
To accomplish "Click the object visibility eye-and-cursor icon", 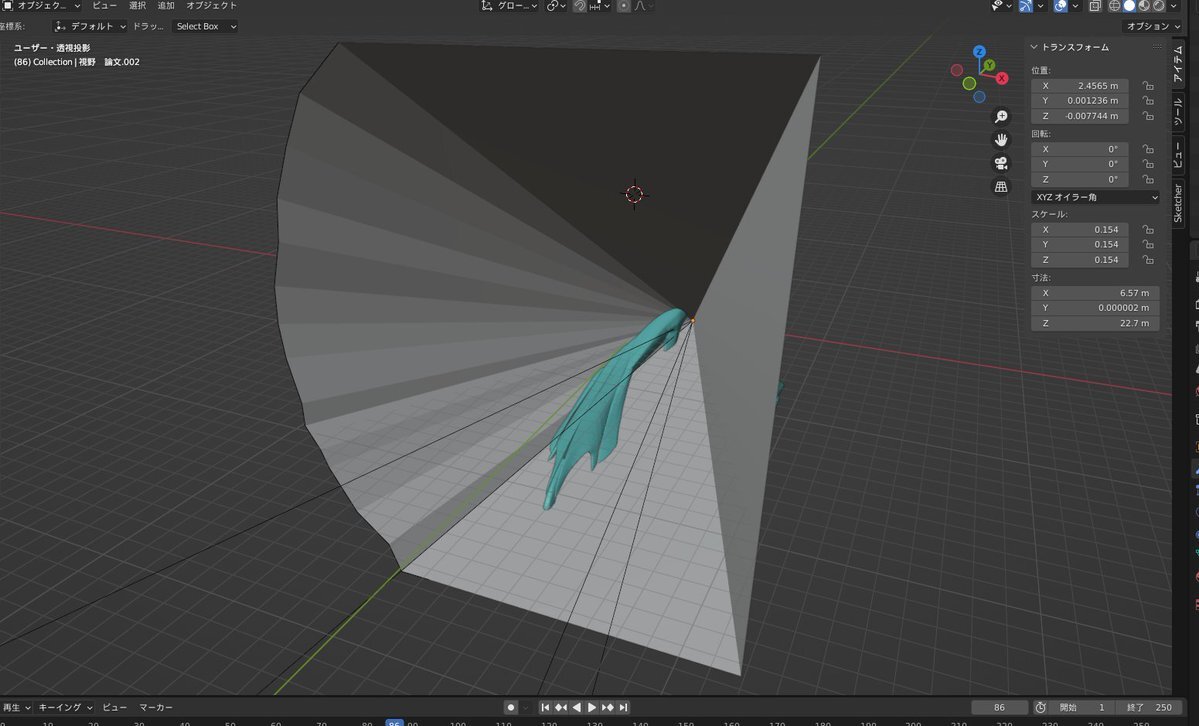I will (997, 6).
